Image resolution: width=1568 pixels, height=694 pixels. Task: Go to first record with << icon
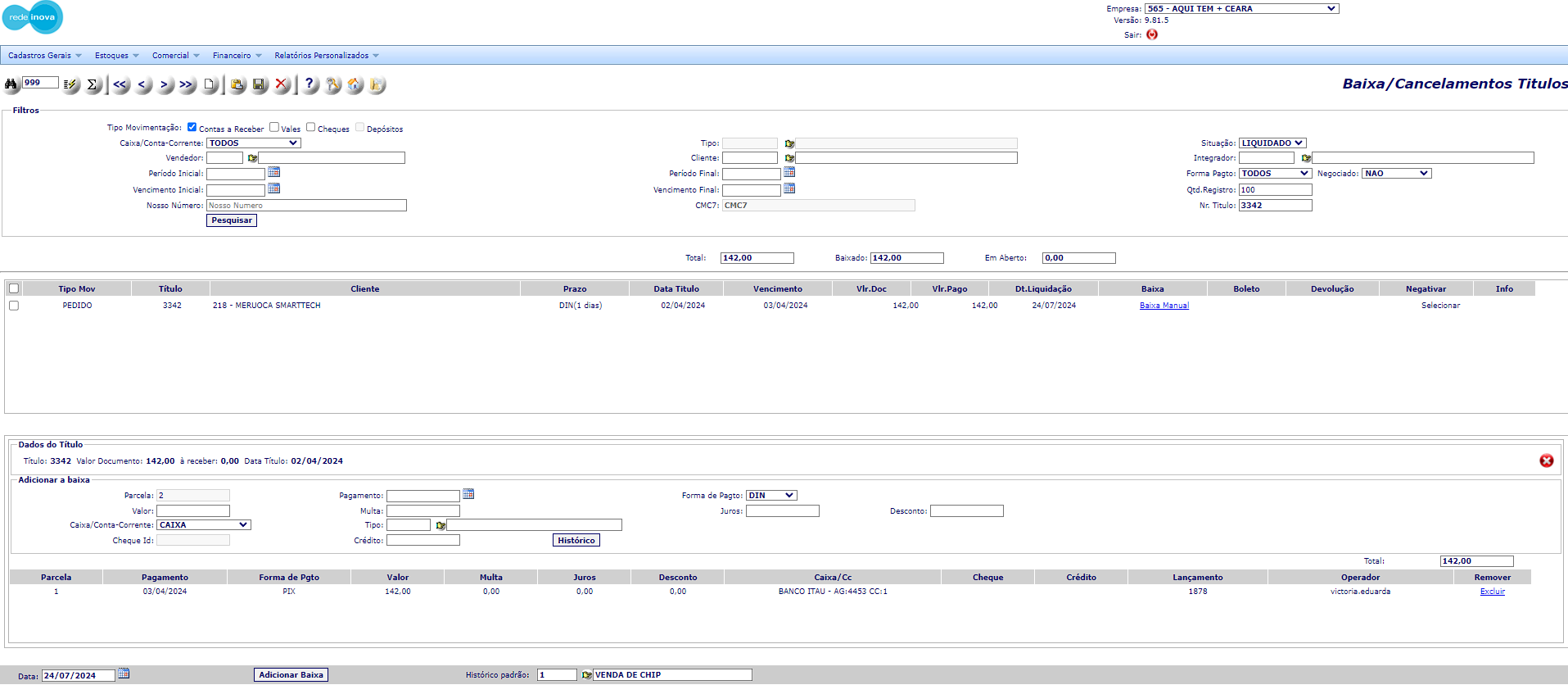click(120, 84)
